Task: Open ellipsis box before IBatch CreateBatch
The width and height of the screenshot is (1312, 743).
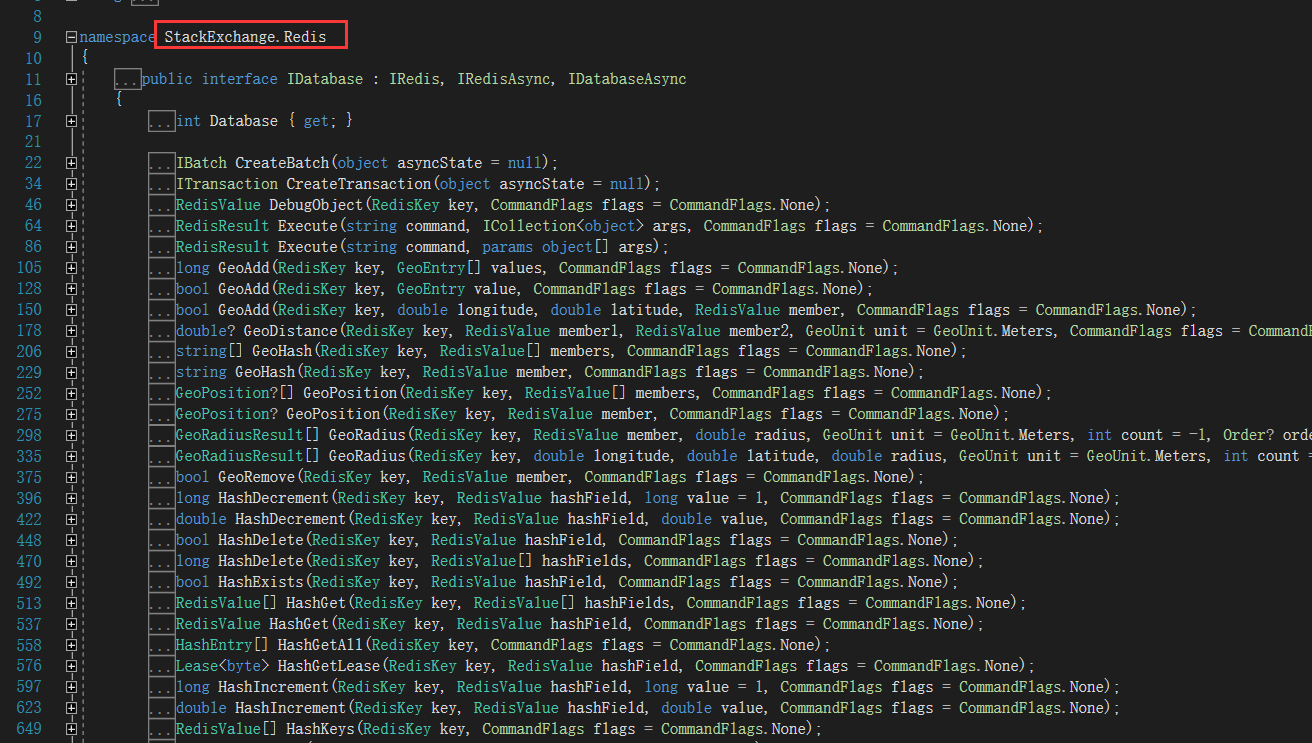Action: point(161,163)
